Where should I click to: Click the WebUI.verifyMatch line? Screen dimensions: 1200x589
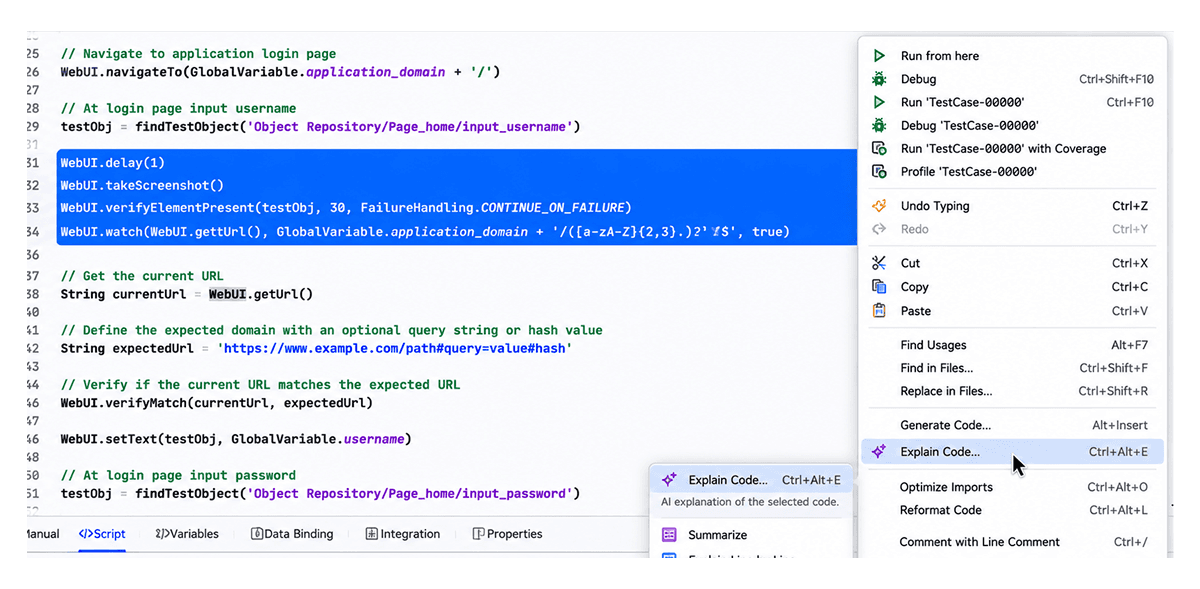(216, 403)
